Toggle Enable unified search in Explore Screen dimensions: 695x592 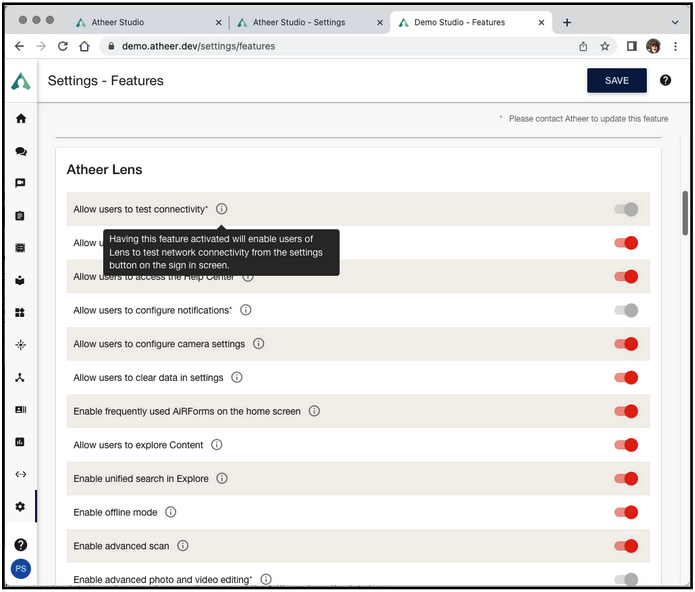pos(626,479)
